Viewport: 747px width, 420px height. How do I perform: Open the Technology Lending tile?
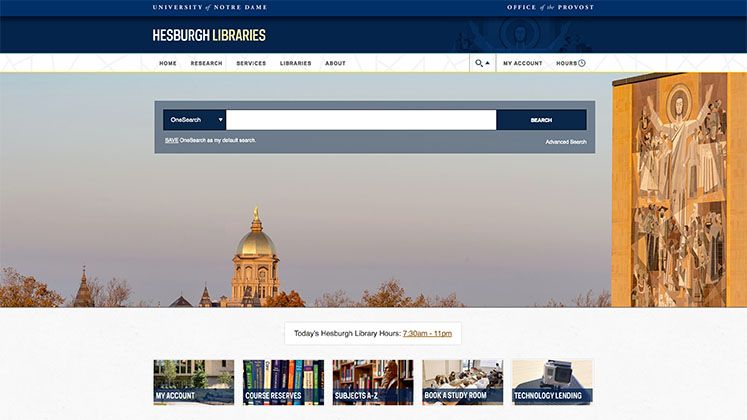[x=553, y=382]
